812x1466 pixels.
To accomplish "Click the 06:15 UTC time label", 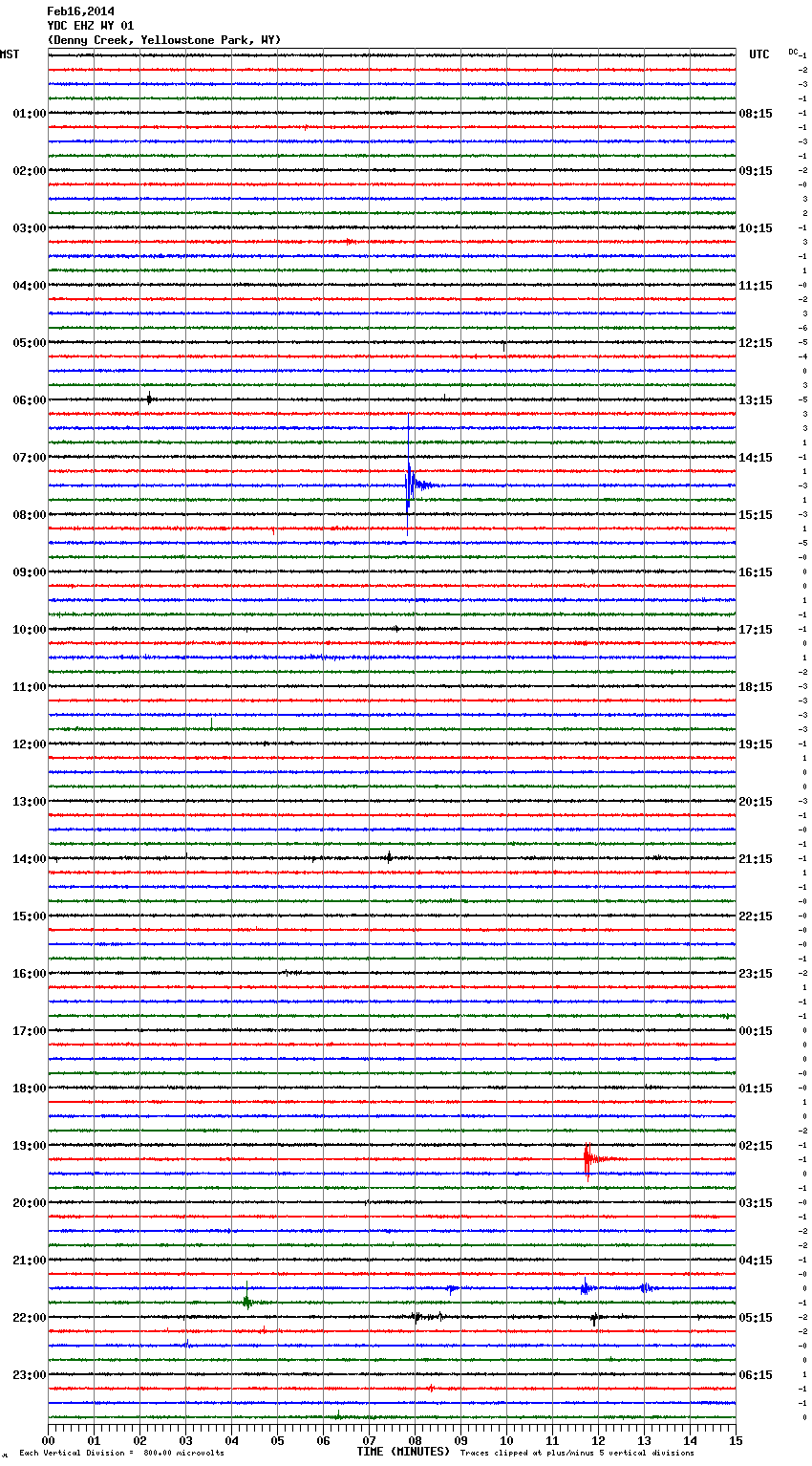I will [756, 1375].
